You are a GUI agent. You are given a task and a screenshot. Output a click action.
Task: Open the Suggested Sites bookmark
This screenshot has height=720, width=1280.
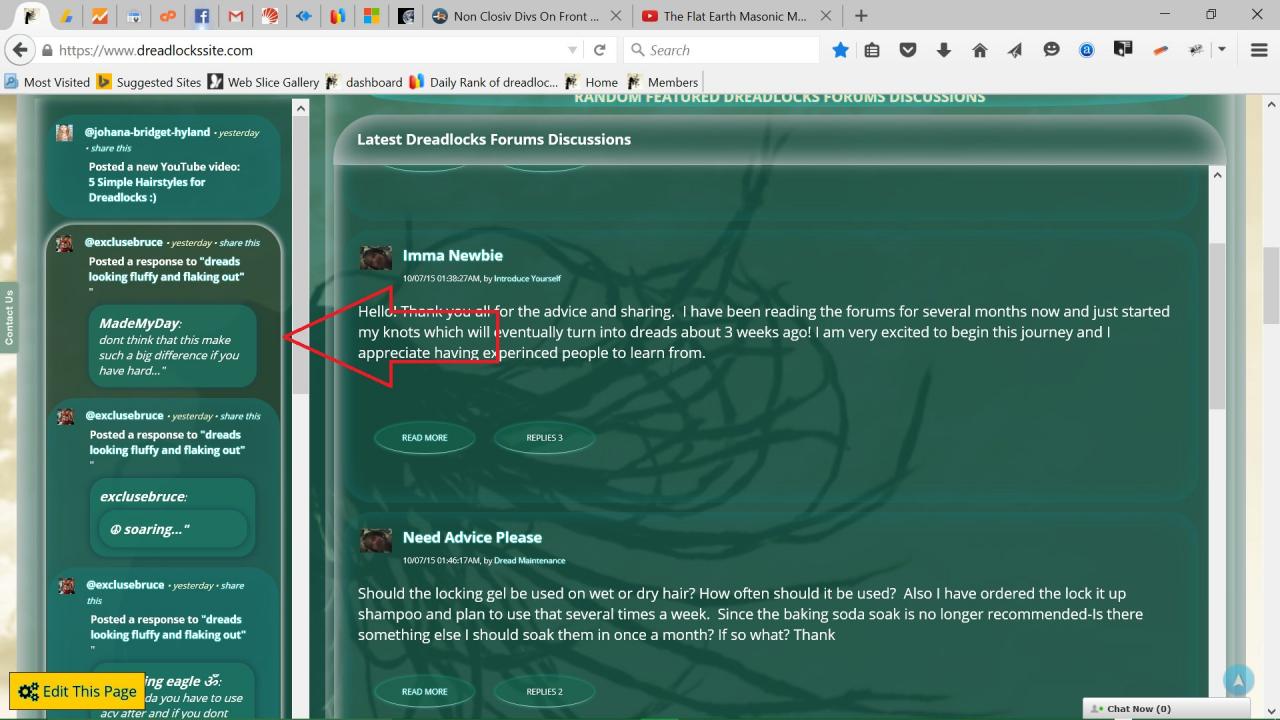tap(149, 82)
